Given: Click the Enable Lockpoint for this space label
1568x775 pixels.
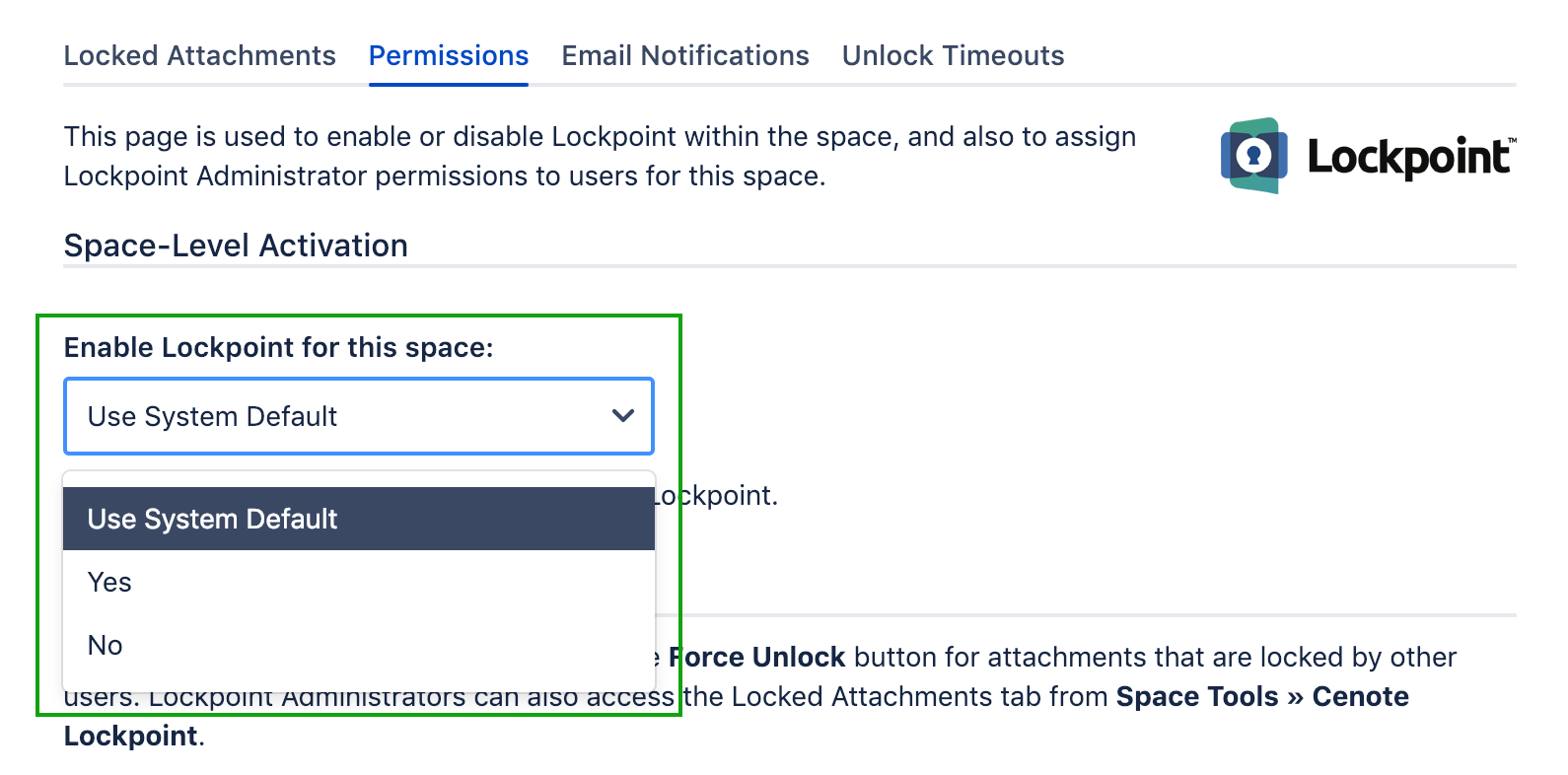Looking at the screenshot, I should pyautogui.click(x=278, y=348).
